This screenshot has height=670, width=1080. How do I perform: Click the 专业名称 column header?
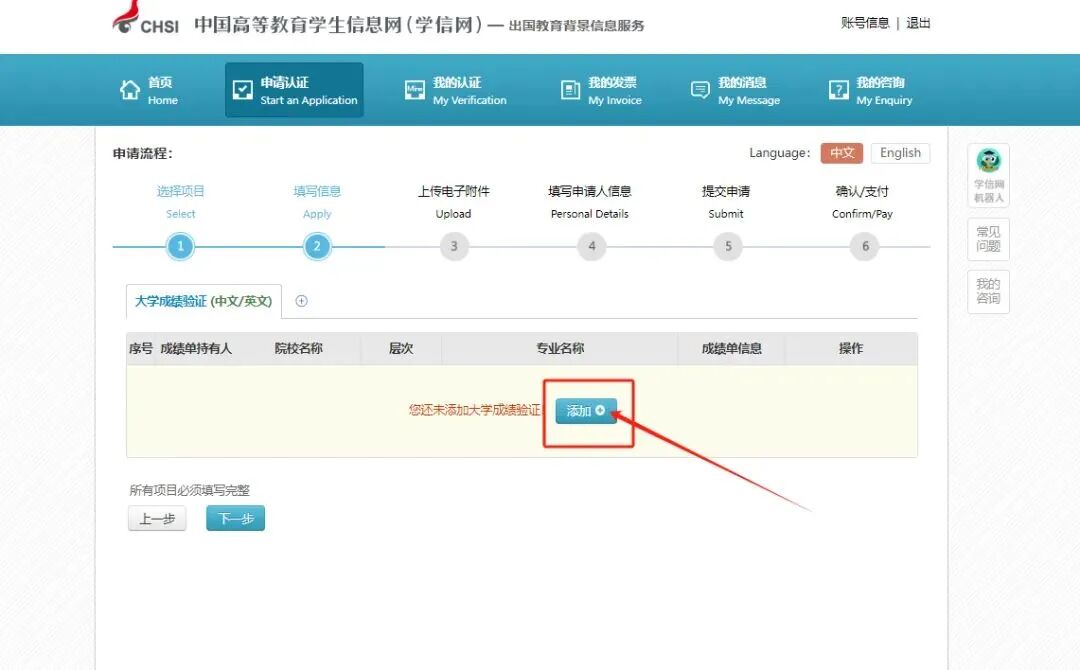coord(560,348)
